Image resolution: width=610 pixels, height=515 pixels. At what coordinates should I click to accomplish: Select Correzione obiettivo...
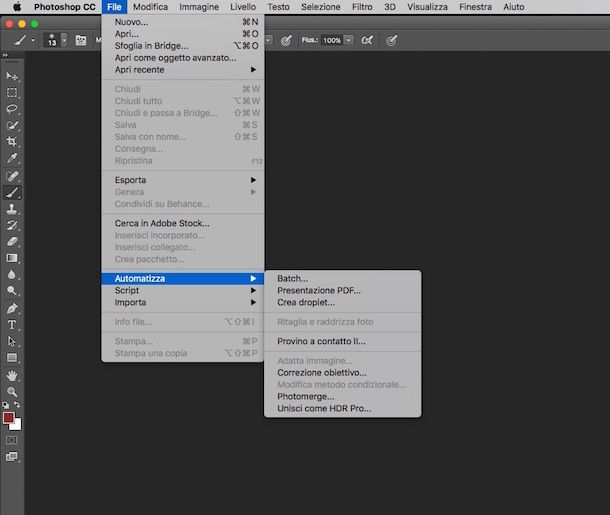pyautogui.click(x=342, y=373)
